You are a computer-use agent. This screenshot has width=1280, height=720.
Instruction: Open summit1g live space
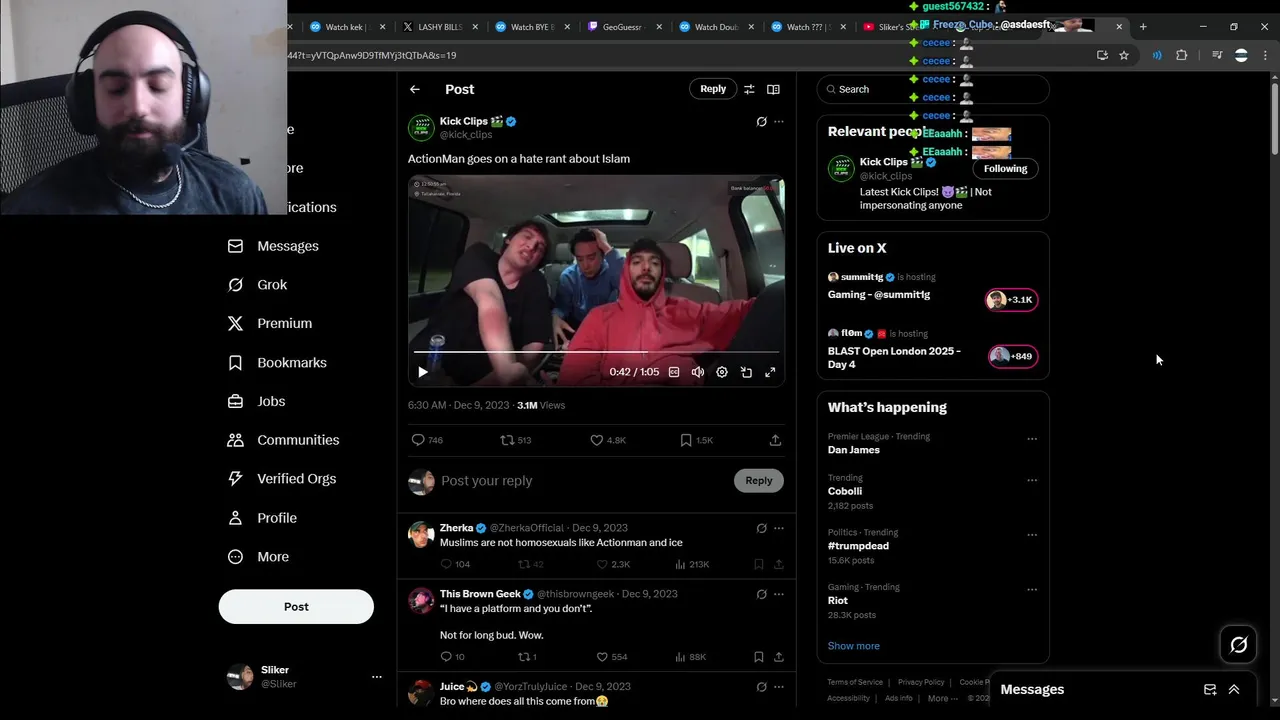(x=933, y=288)
